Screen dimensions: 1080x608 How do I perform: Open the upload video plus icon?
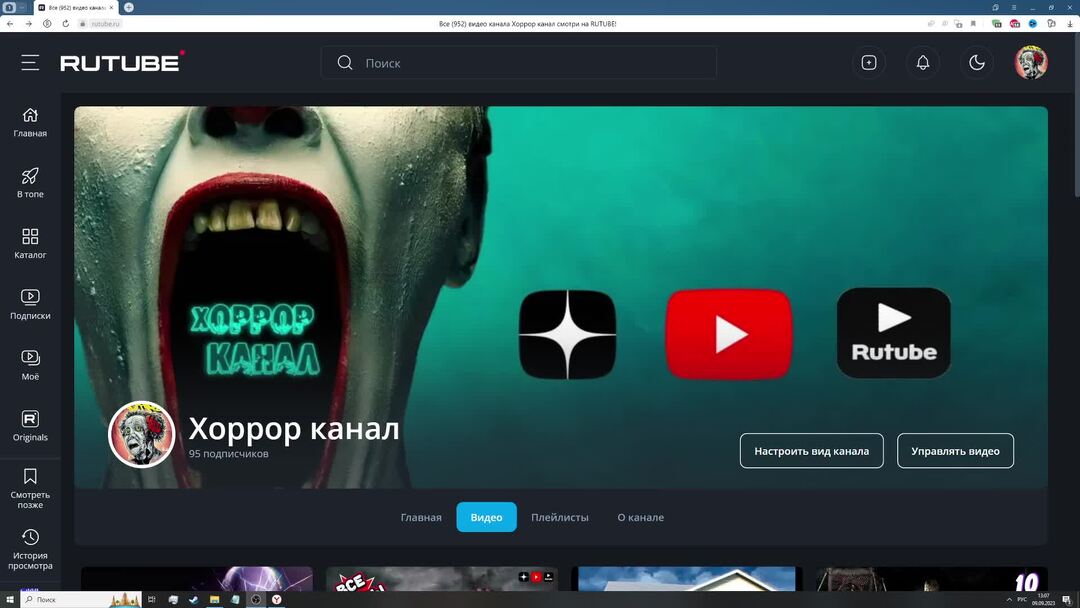point(869,63)
